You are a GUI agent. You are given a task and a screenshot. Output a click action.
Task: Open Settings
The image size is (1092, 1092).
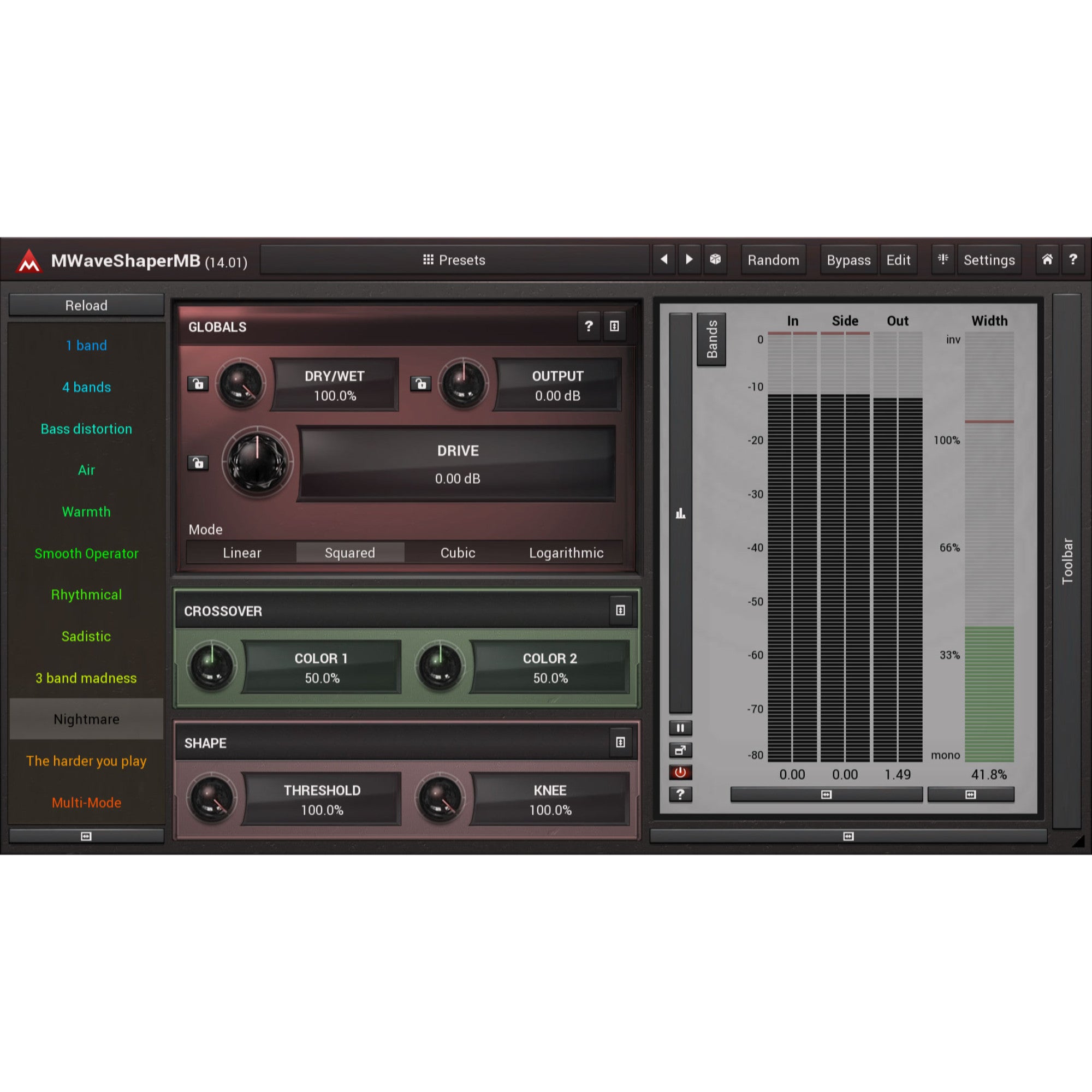(989, 260)
